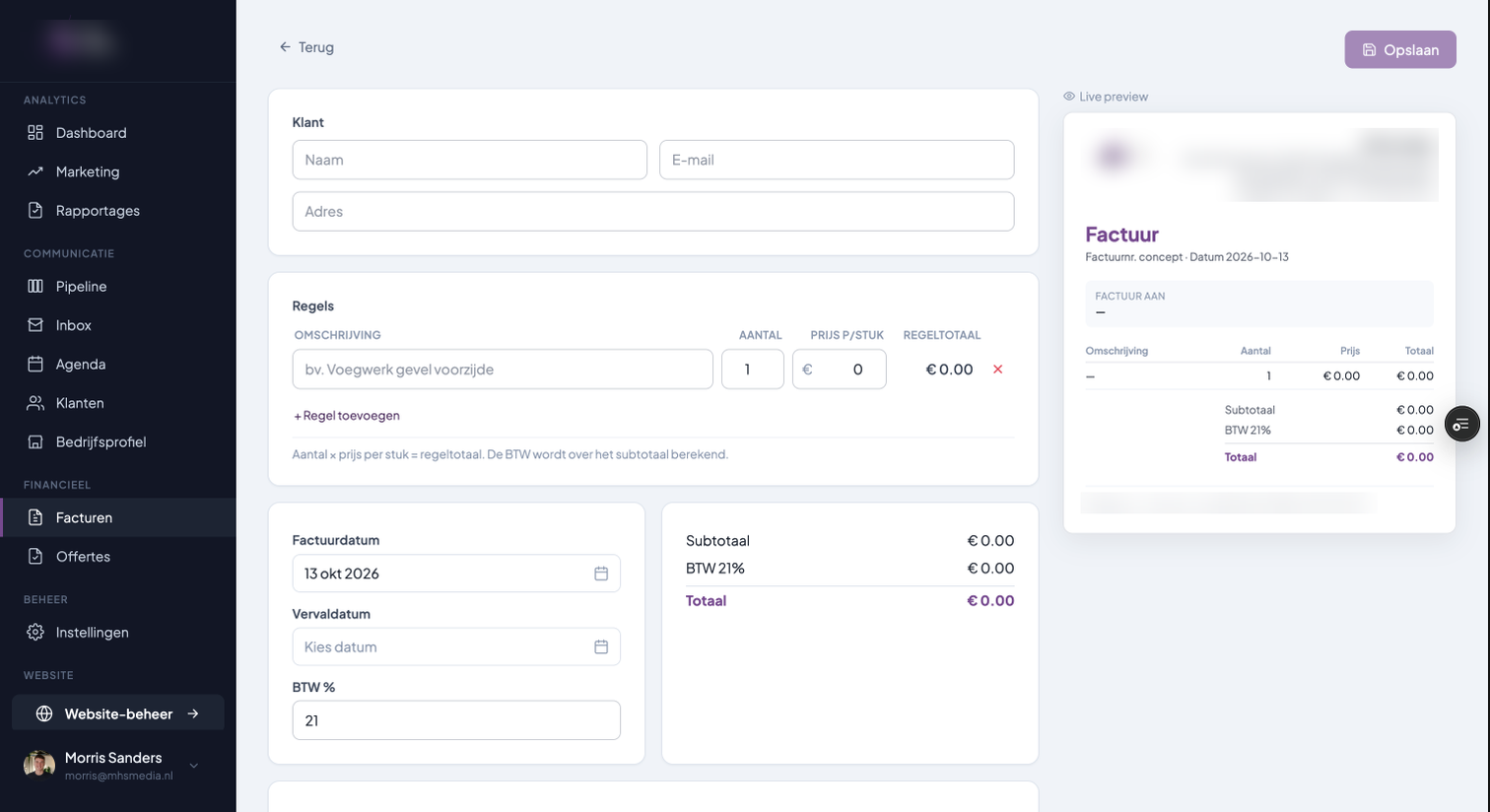Screen dimensions: 1490x812
Task: Click the back arrow next to Terug
Action: [285, 47]
